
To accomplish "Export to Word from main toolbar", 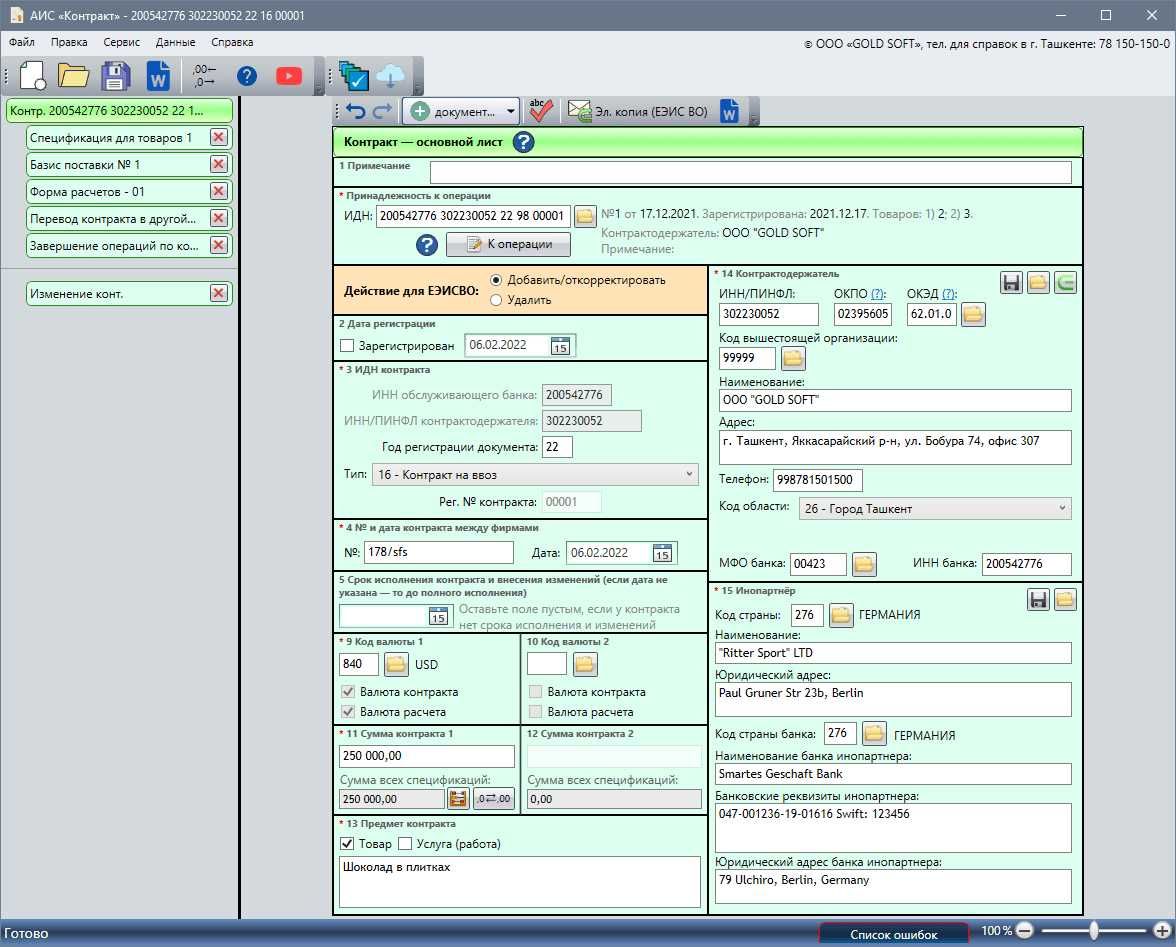I will pos(158,76).
